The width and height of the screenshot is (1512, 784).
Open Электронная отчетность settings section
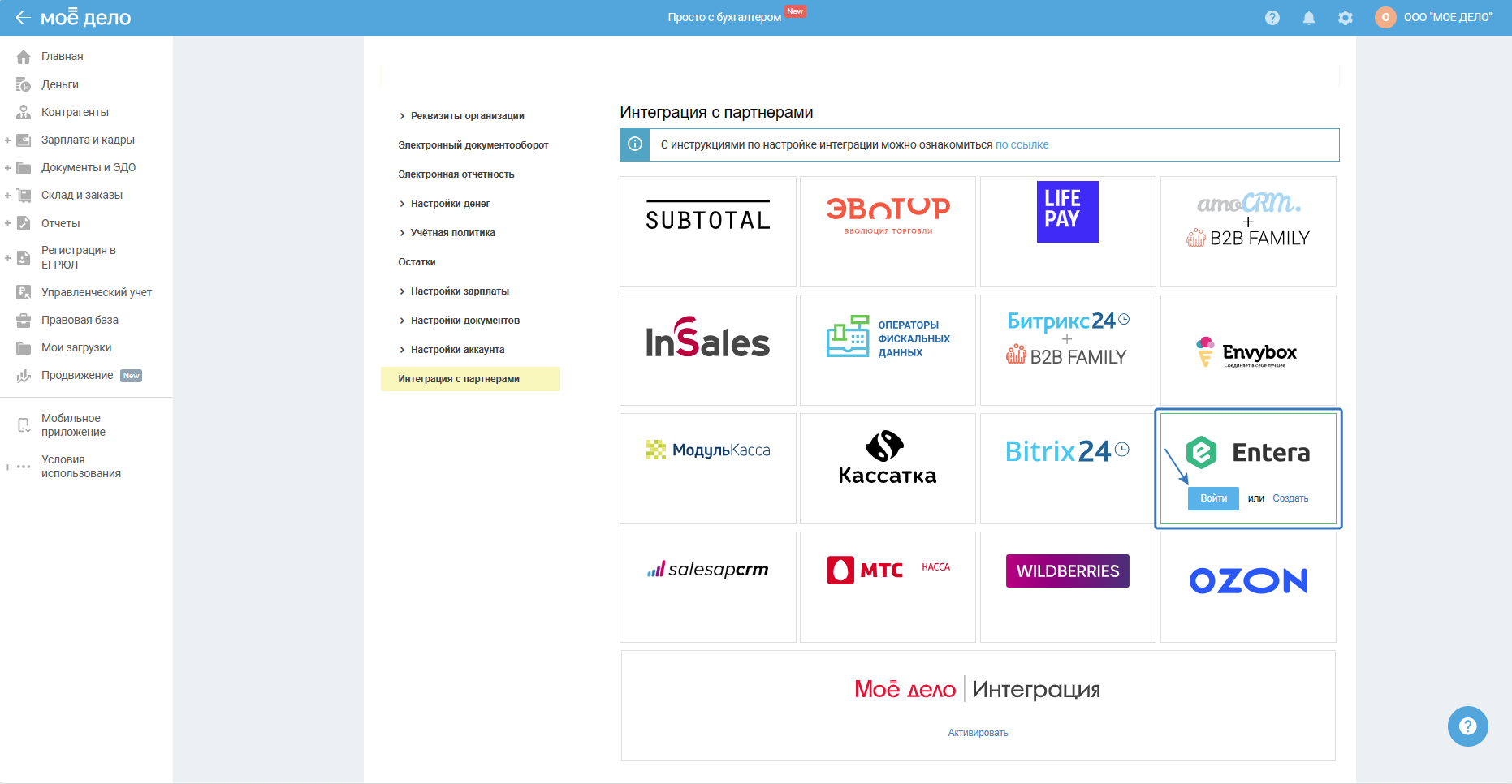[x=456, y=174]
